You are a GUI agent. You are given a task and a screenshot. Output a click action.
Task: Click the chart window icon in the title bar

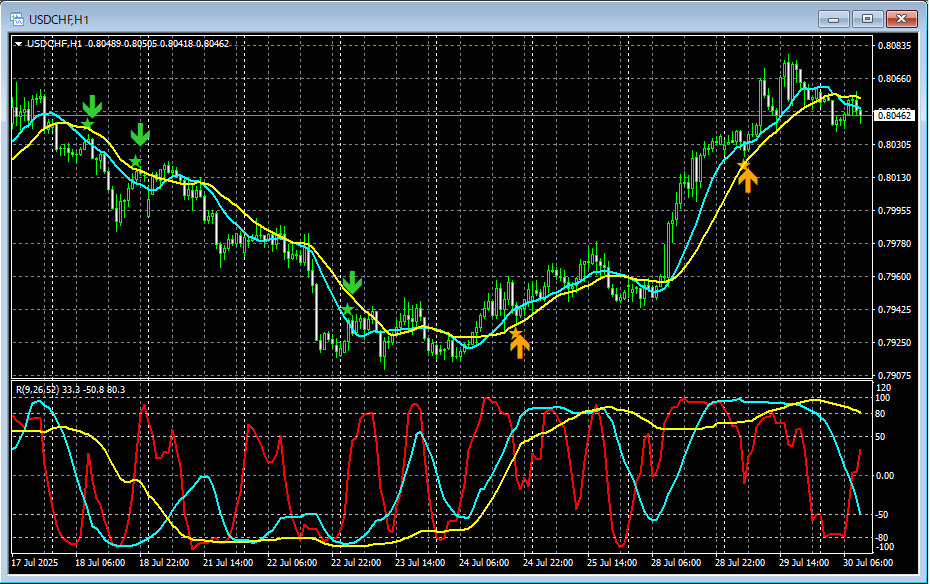17,18
